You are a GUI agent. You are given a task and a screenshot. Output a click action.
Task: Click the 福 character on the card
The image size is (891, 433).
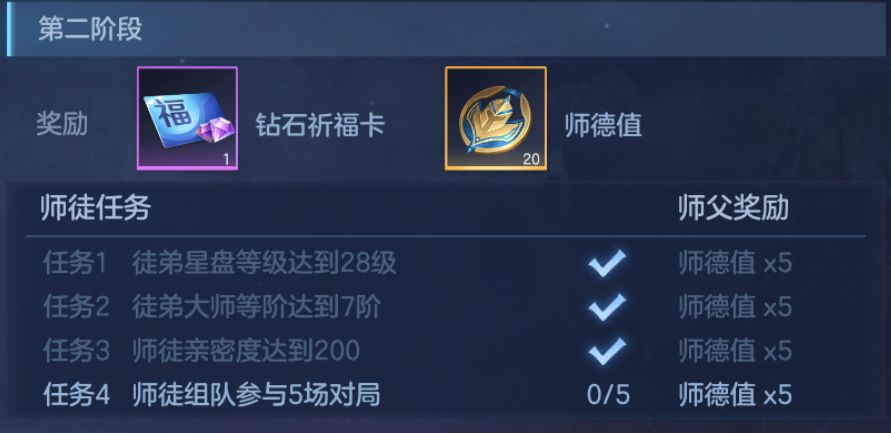(x=167, y=113)
